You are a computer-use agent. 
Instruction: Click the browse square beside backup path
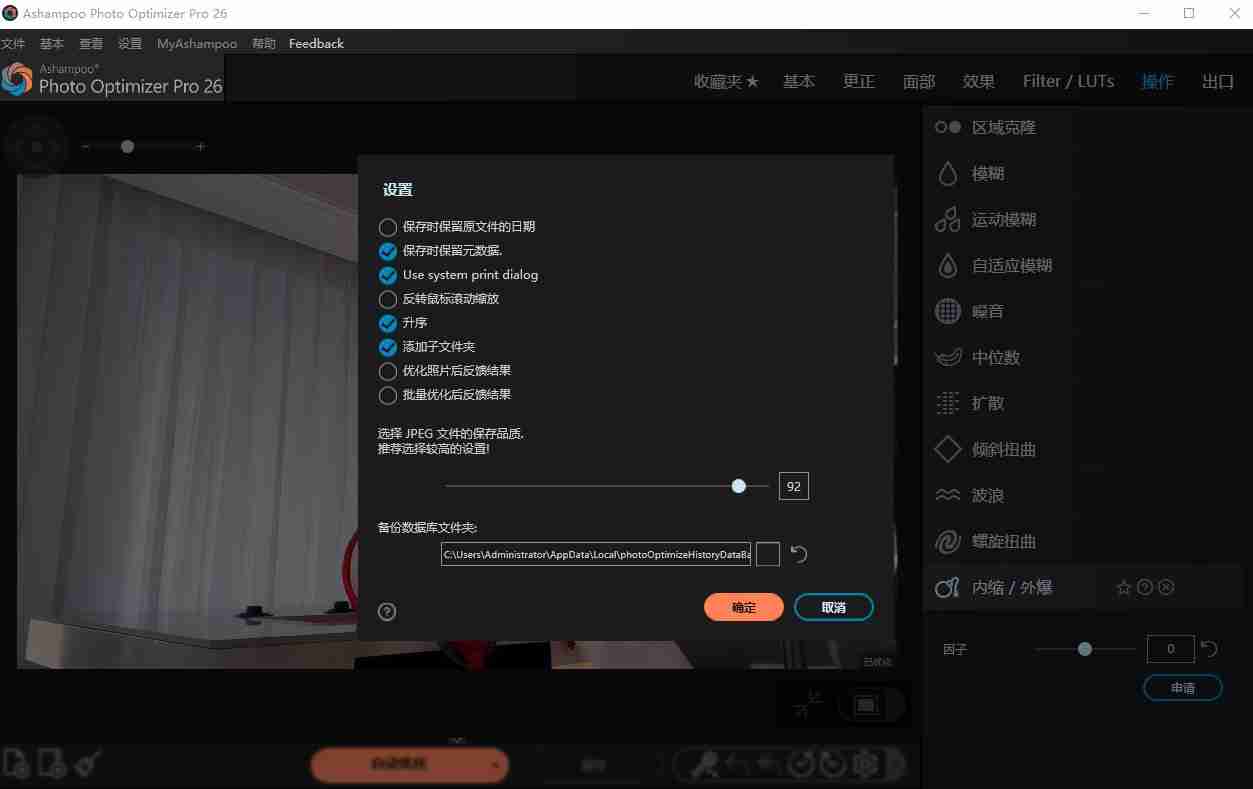click(x=767, y=554)
